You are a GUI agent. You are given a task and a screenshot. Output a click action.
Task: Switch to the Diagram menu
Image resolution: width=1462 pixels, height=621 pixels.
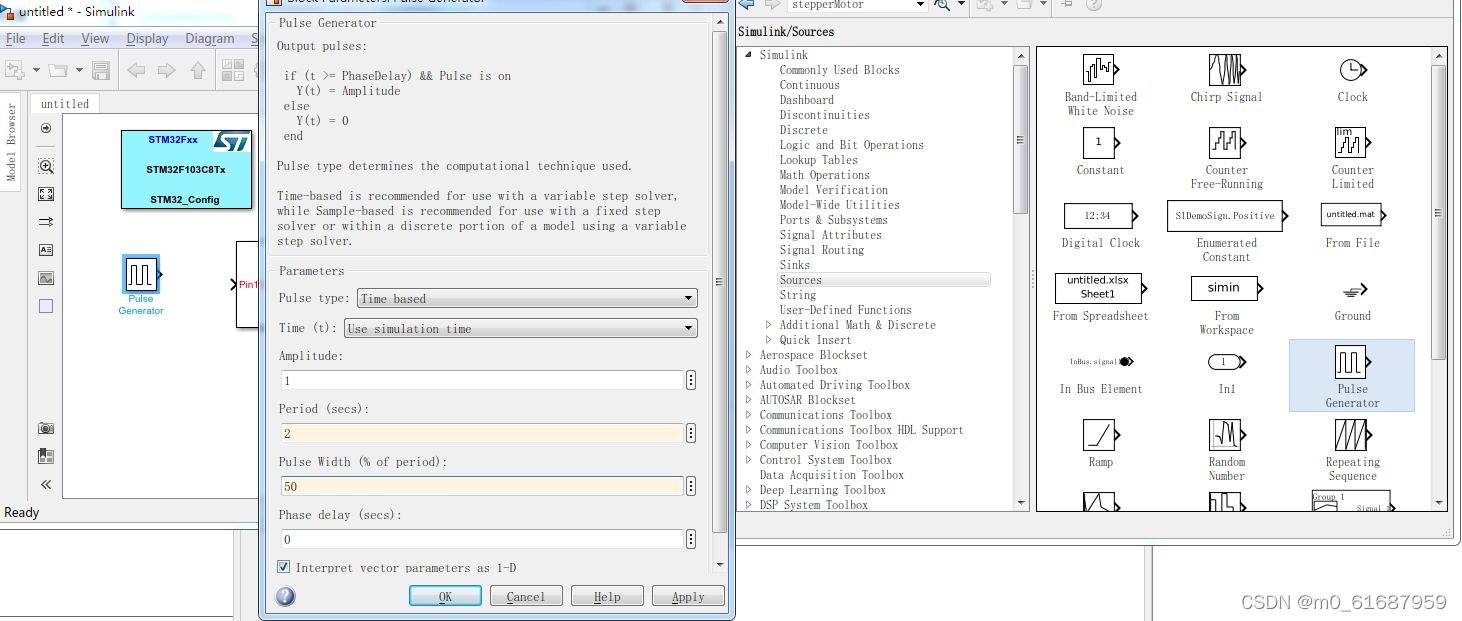tap(209, 38)
